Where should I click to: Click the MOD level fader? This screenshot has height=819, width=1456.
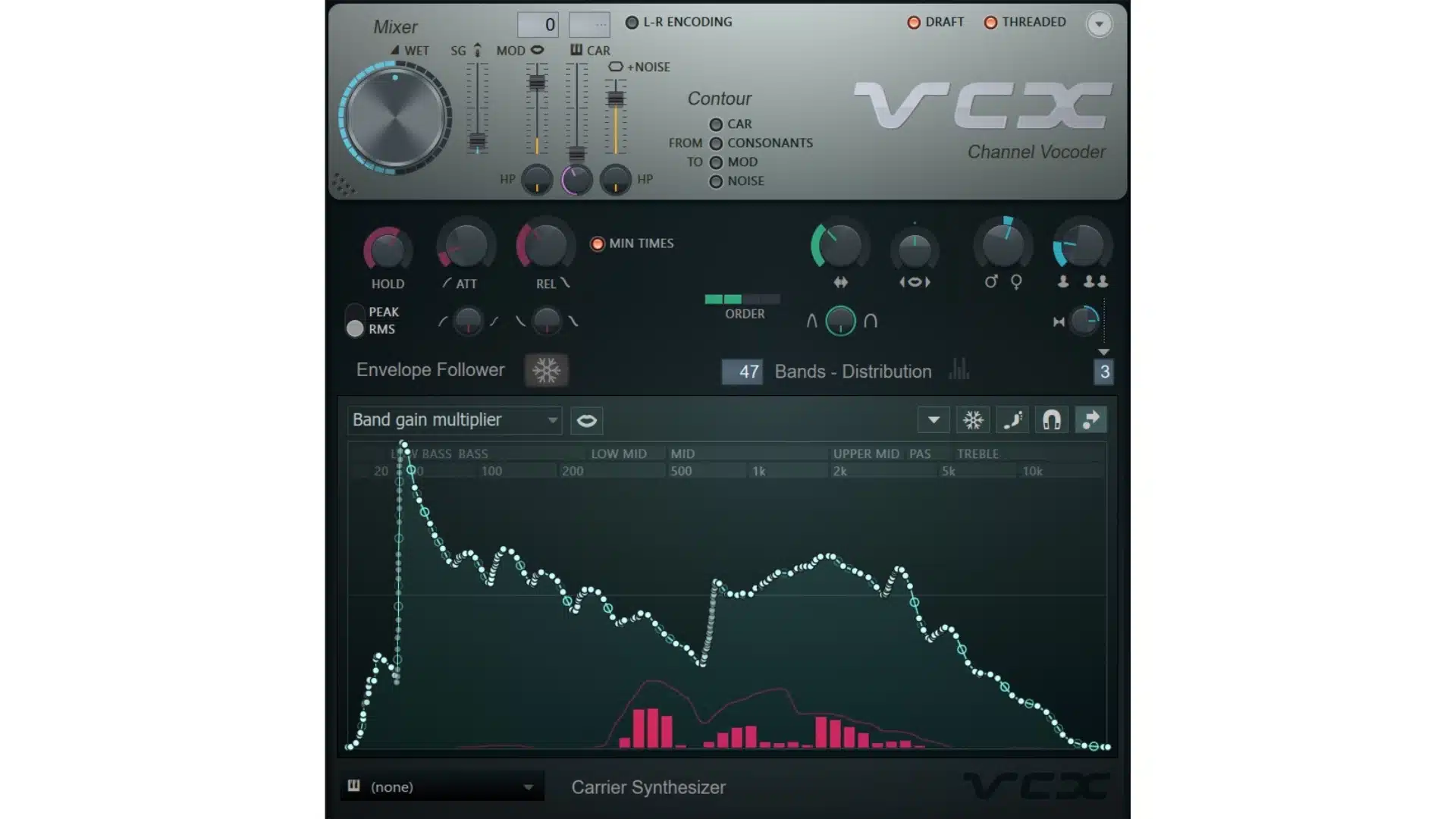tap(537, 82)
